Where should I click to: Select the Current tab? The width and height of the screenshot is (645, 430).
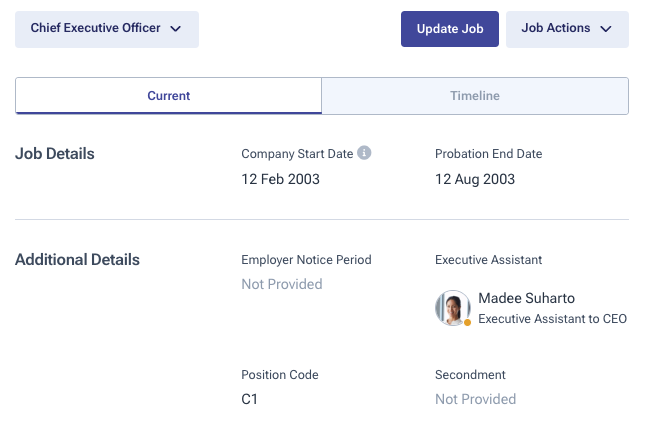[x=168, y=96]
